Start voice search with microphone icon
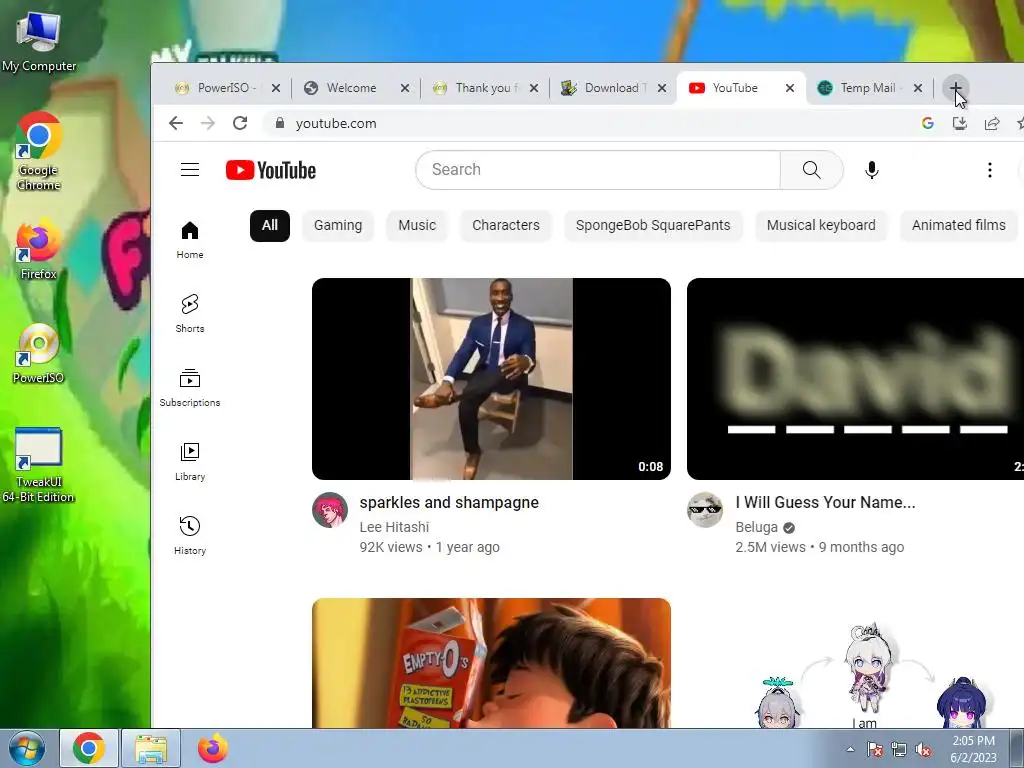1024x768 pixels. click(x=872, y=170)
